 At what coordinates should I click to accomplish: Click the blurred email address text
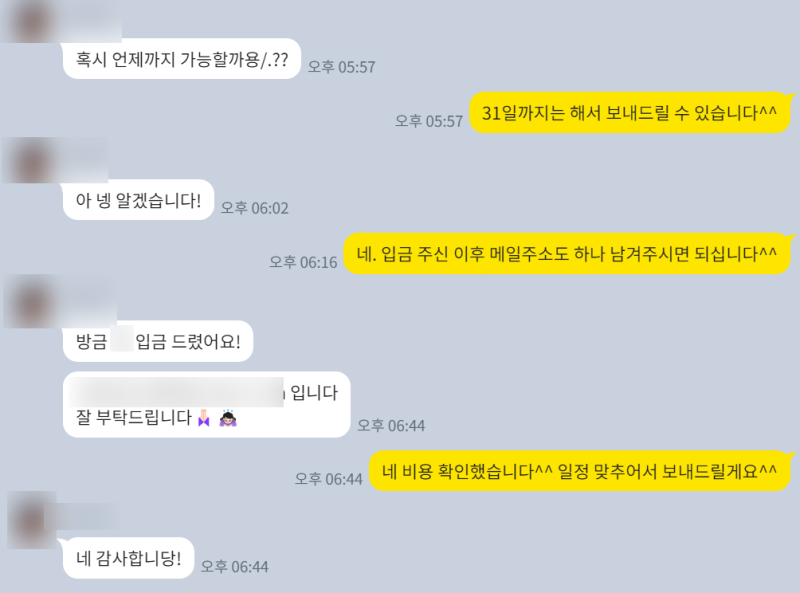click(177, 392)
